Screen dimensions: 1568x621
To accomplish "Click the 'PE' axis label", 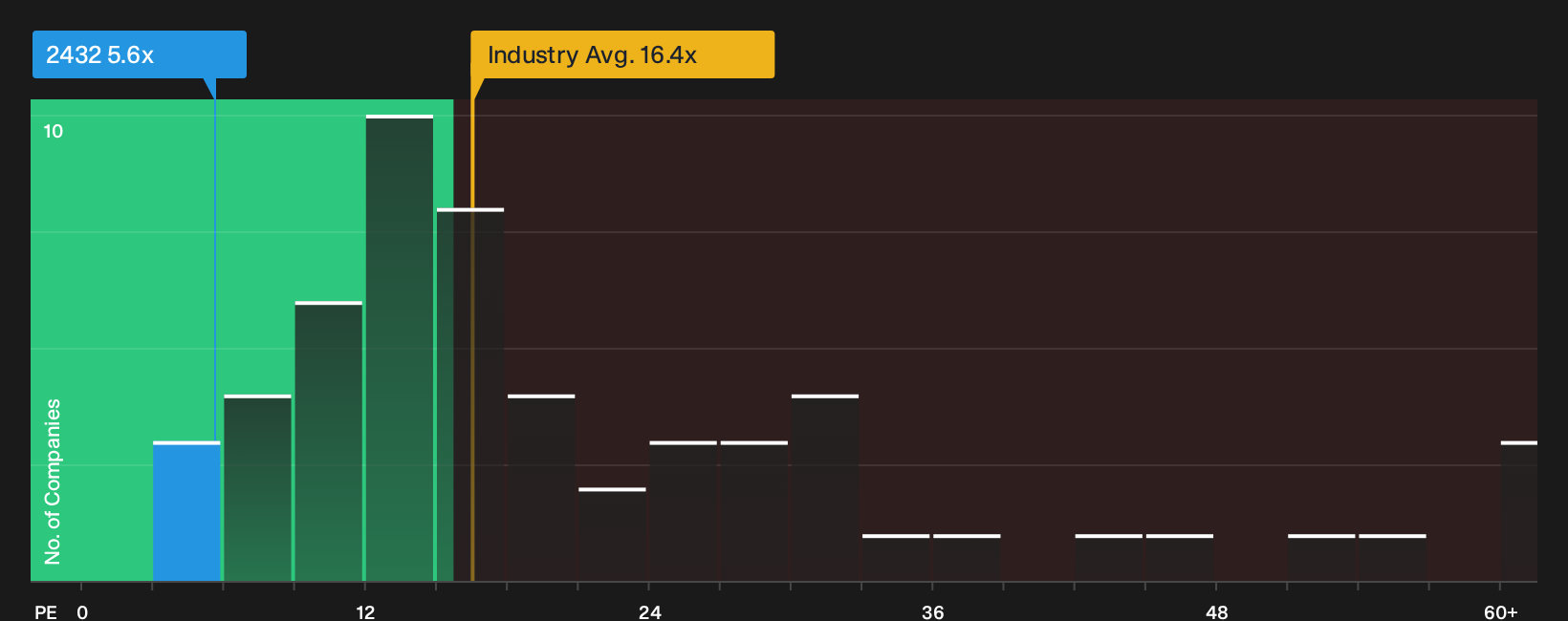I will (x=46, y=611).
